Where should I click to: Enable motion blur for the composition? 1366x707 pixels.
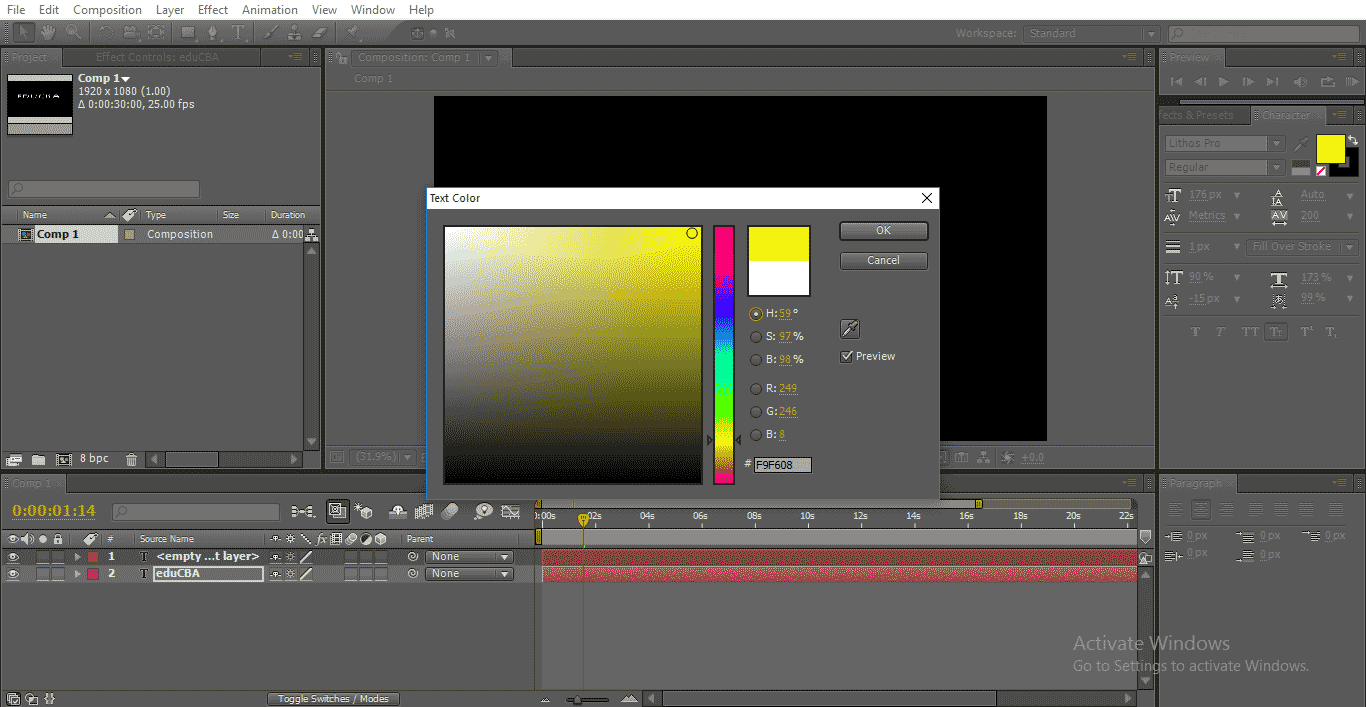pos(450,511)
